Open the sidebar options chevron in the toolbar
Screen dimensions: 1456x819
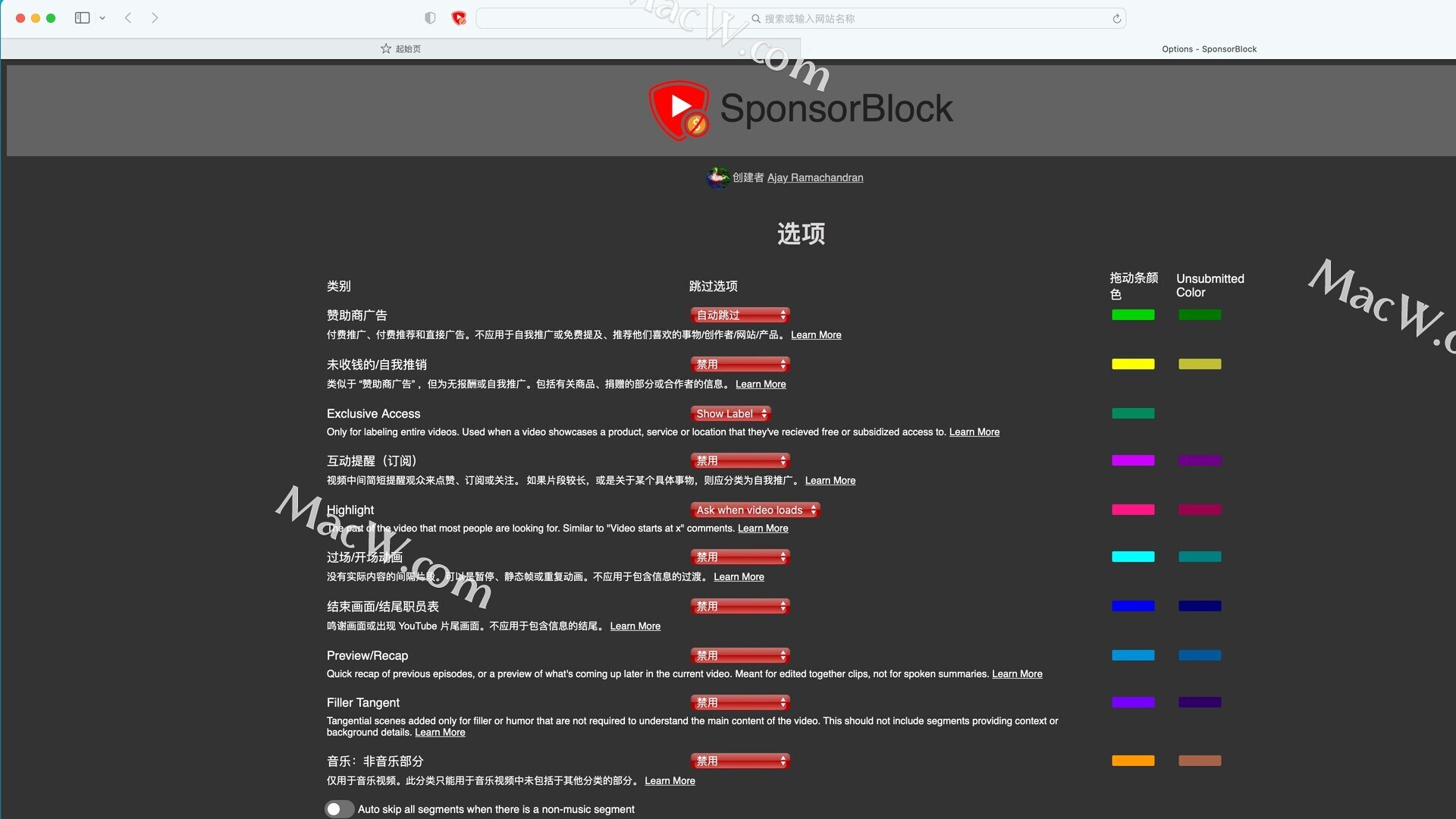tap(102, 18)
